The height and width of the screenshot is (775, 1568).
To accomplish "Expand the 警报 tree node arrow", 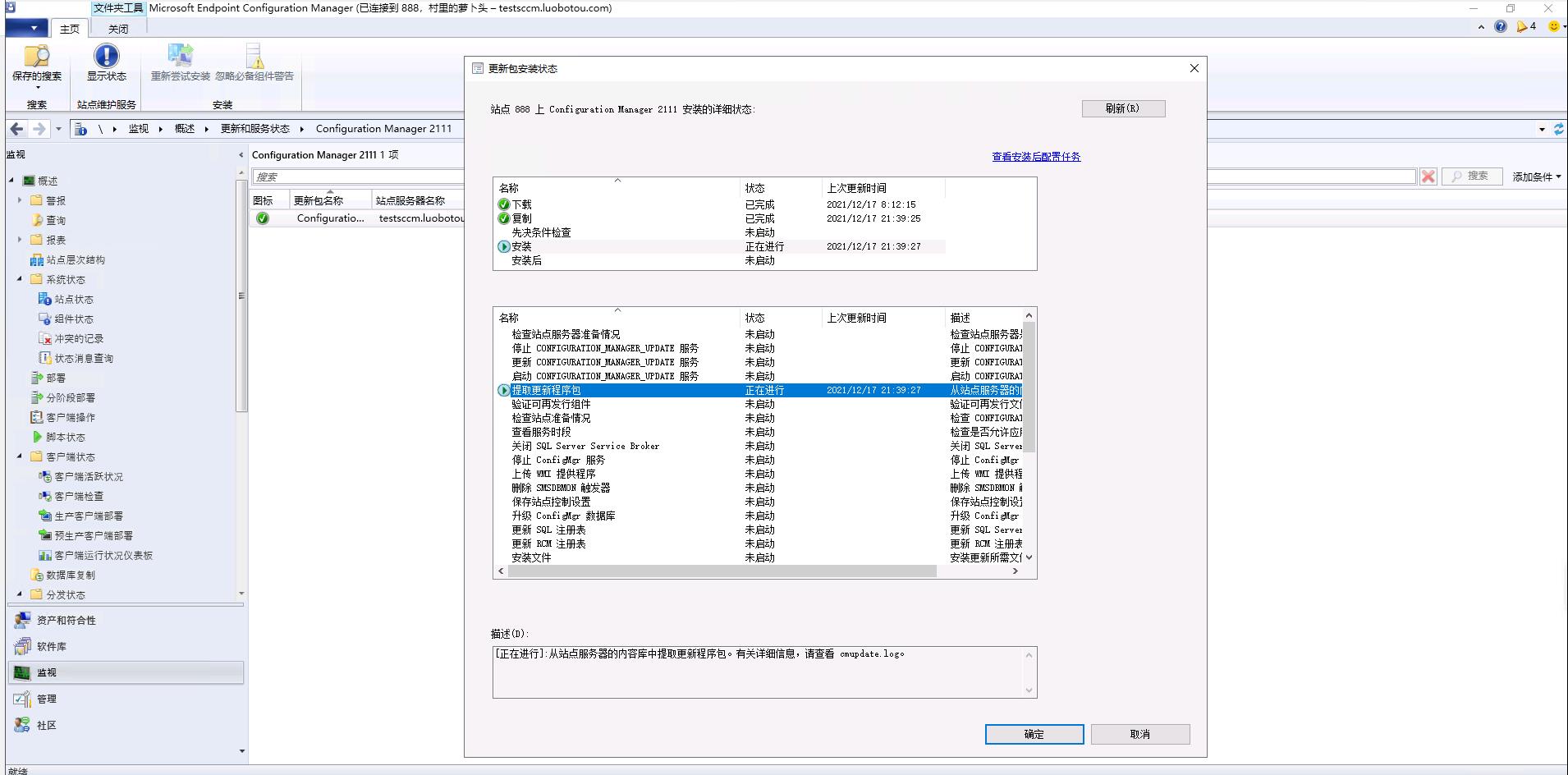I will pyautogui.click(x=20, y=200).
